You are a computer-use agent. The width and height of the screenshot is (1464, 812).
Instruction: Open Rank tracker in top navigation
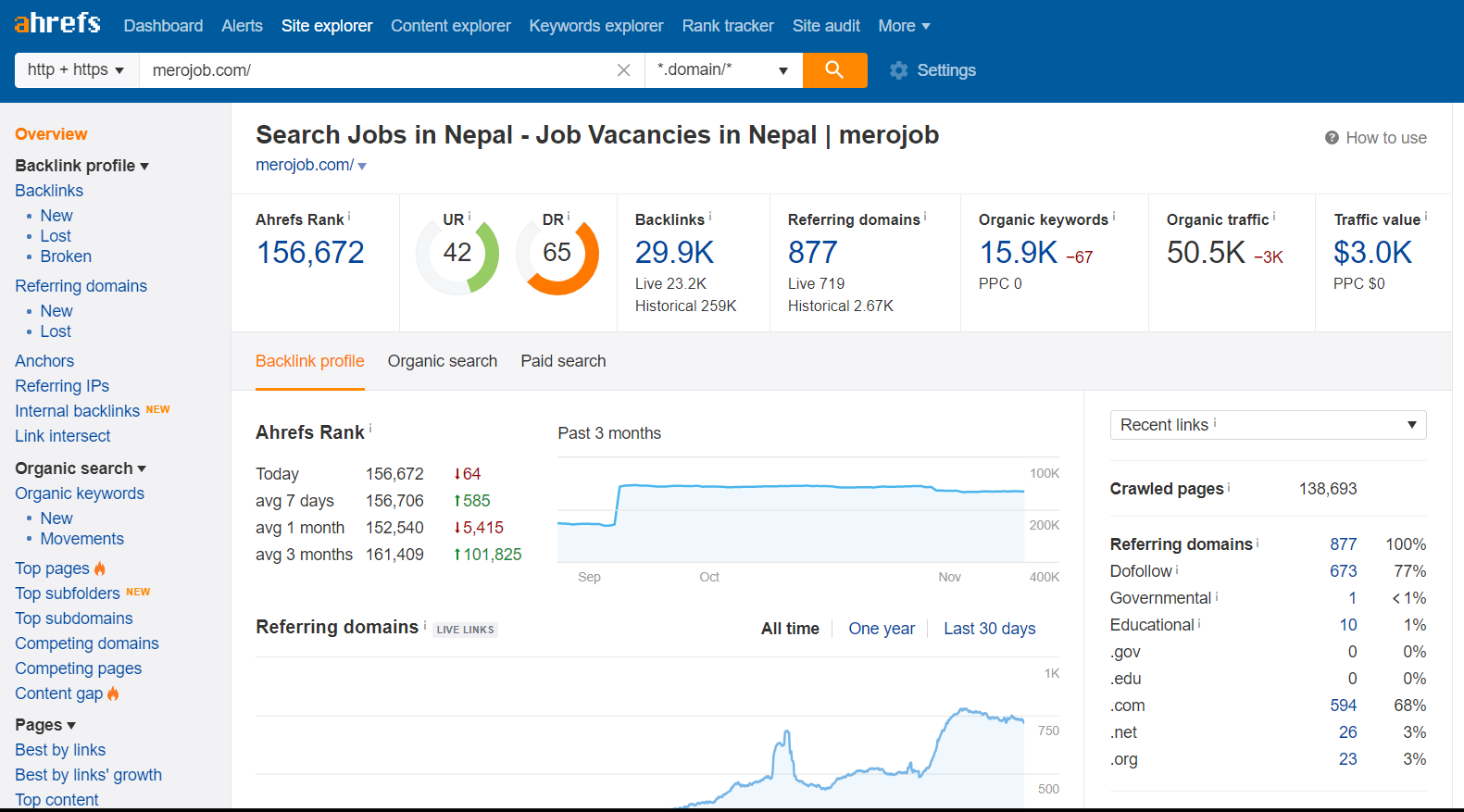[x=728, y=26]
